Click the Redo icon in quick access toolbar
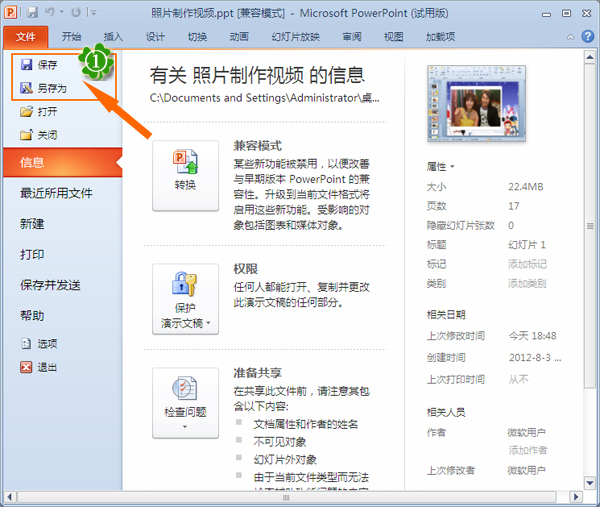This screenshot has width=600, height=507. point(76,13)
